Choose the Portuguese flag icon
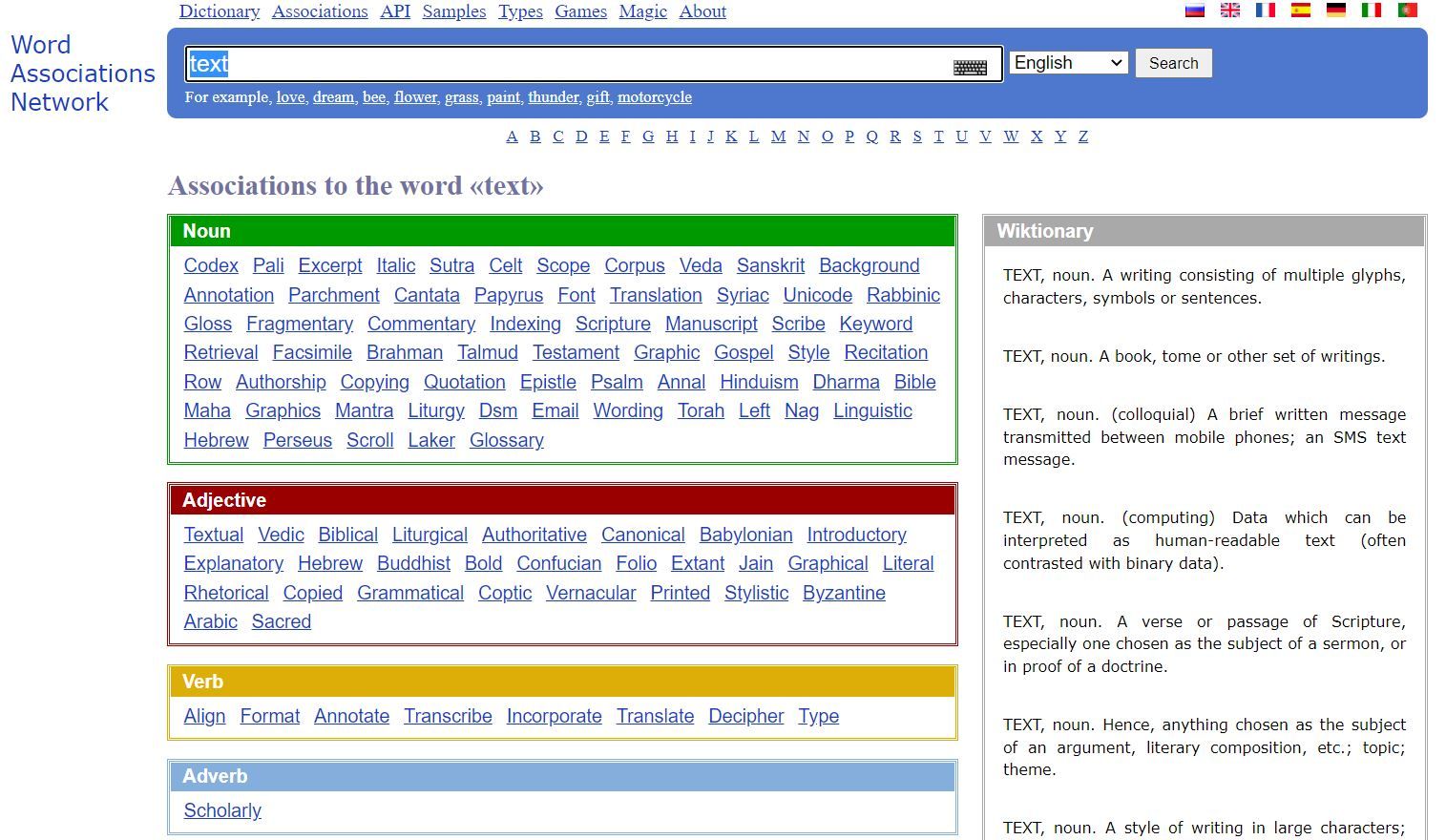Image resolution: width=1446 pixels, height=840 pixels. 1407,10
